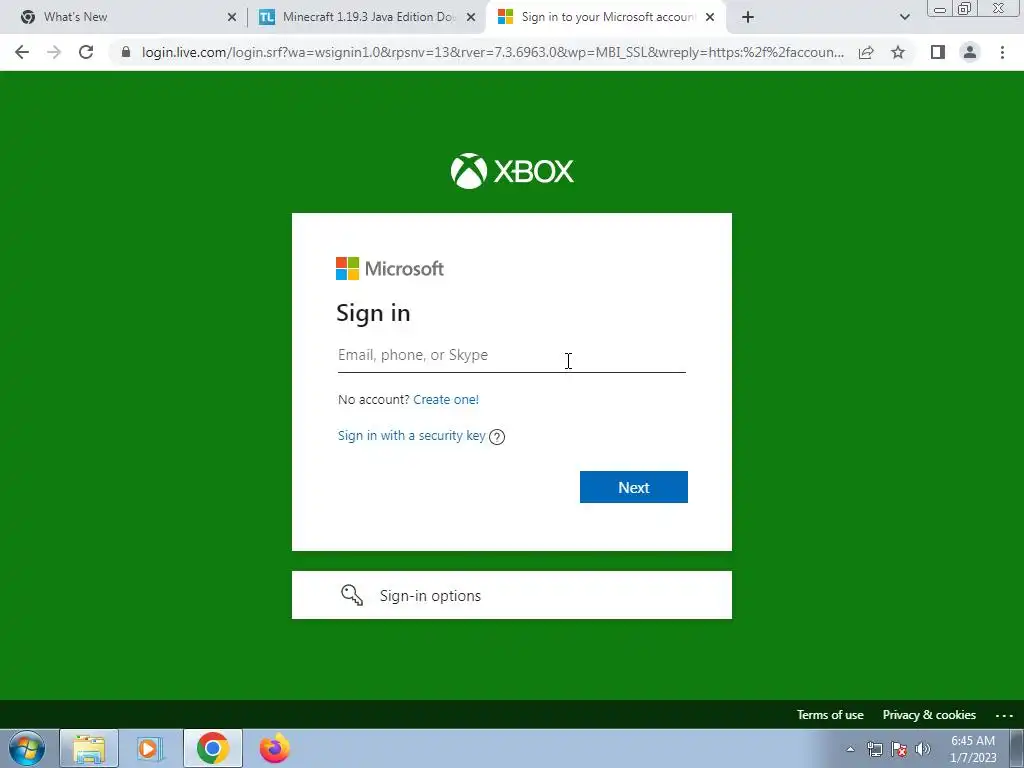Image resolution: width=1024 pixels, height=768 pixels.
Task: Open Sign-in options
Action: (x=511, y=595)
